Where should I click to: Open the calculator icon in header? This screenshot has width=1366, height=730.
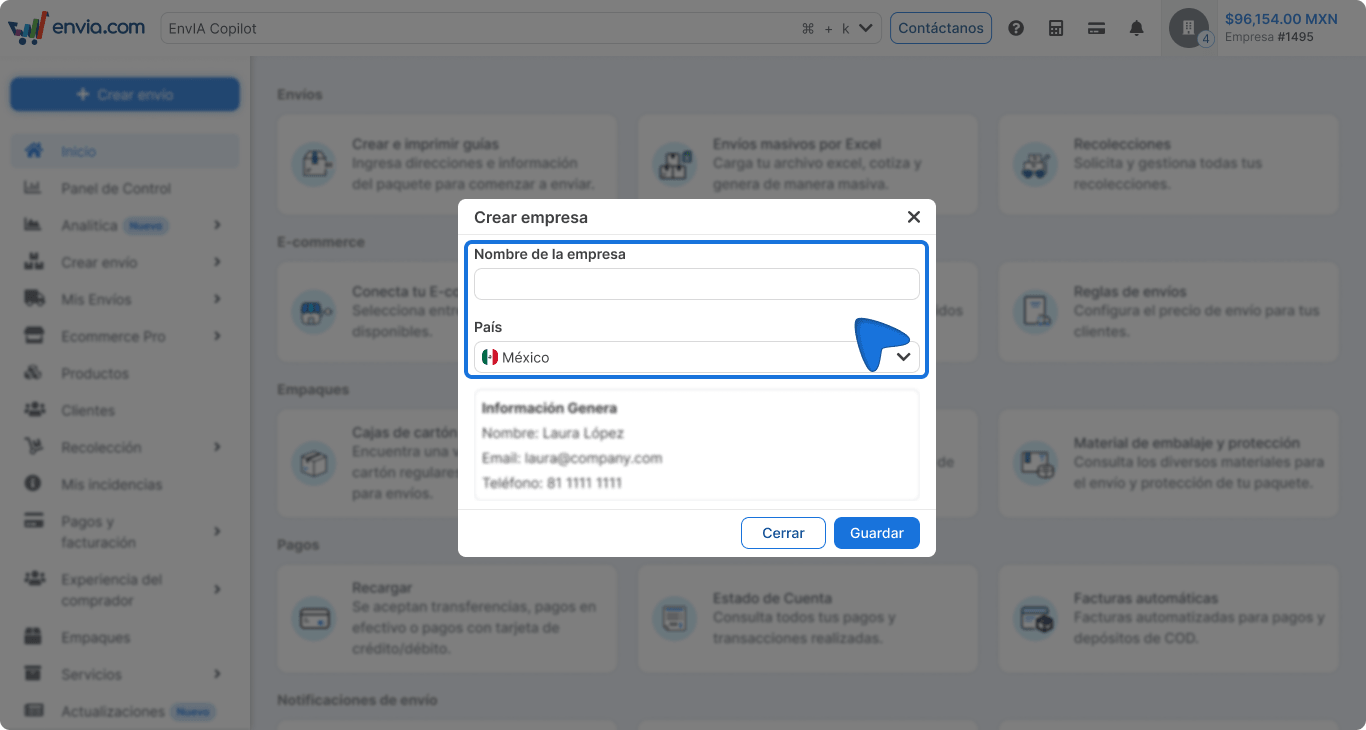[x=1056, y=28]
